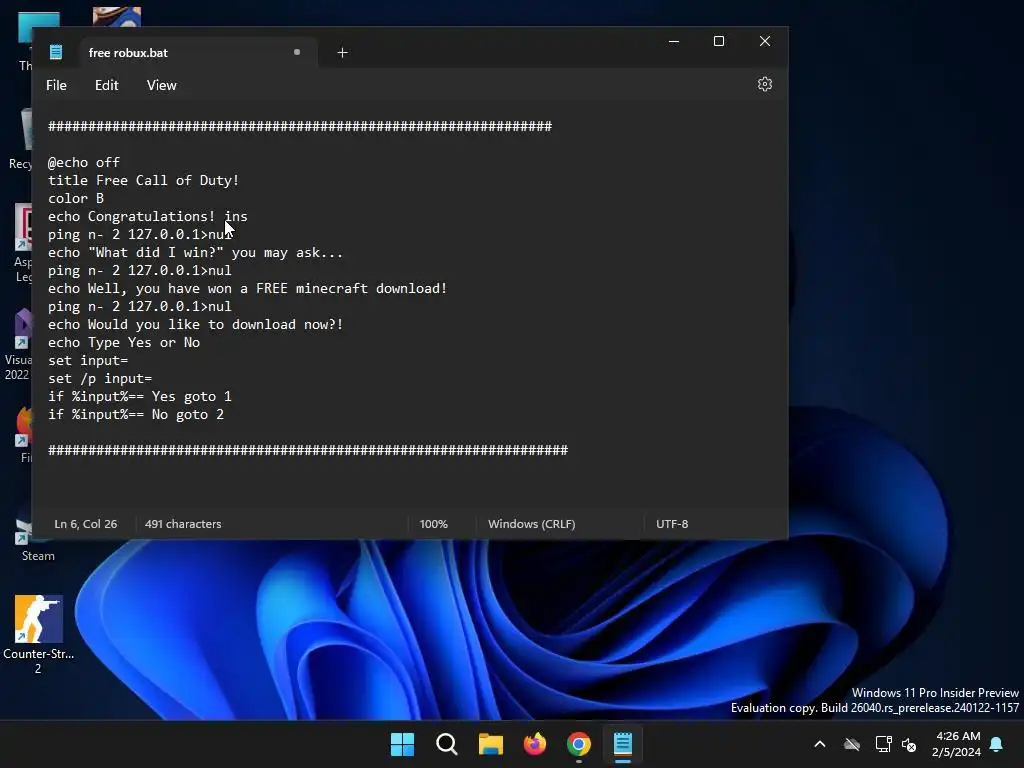This screenshot has width=1024, height=768.
Task: Click unsaved dot on free robux.bat tab
Action: 297,52
